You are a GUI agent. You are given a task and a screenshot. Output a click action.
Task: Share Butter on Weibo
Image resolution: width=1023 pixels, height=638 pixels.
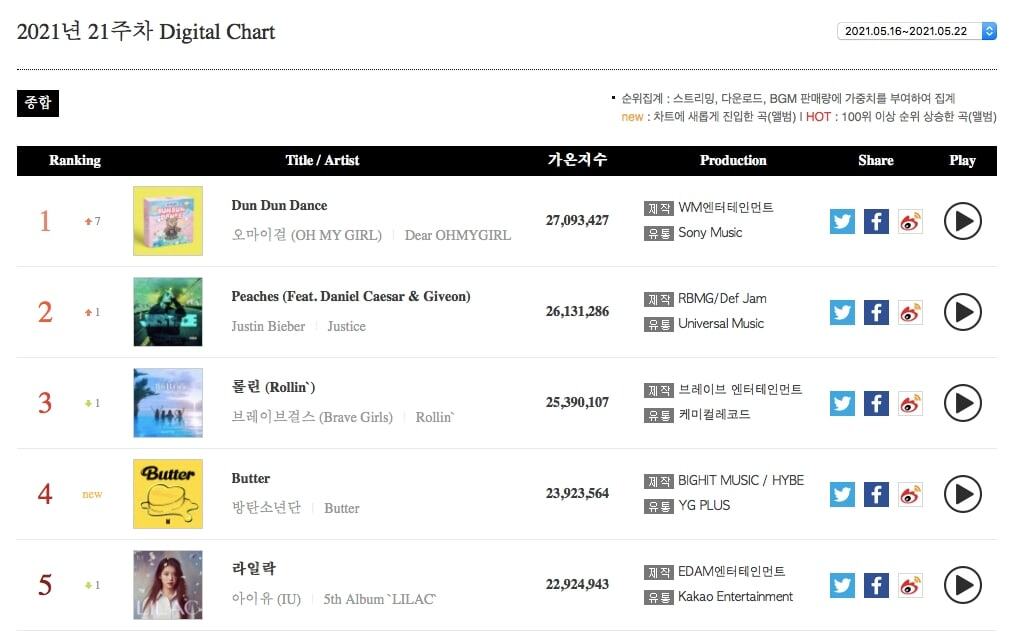pyautogui.click(x=910, y=494)
